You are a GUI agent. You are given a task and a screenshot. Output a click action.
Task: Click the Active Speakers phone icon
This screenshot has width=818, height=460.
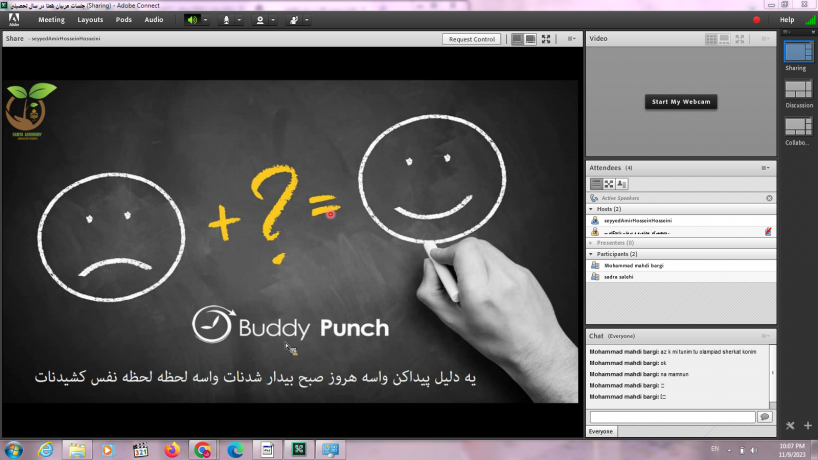pos(594,198)
